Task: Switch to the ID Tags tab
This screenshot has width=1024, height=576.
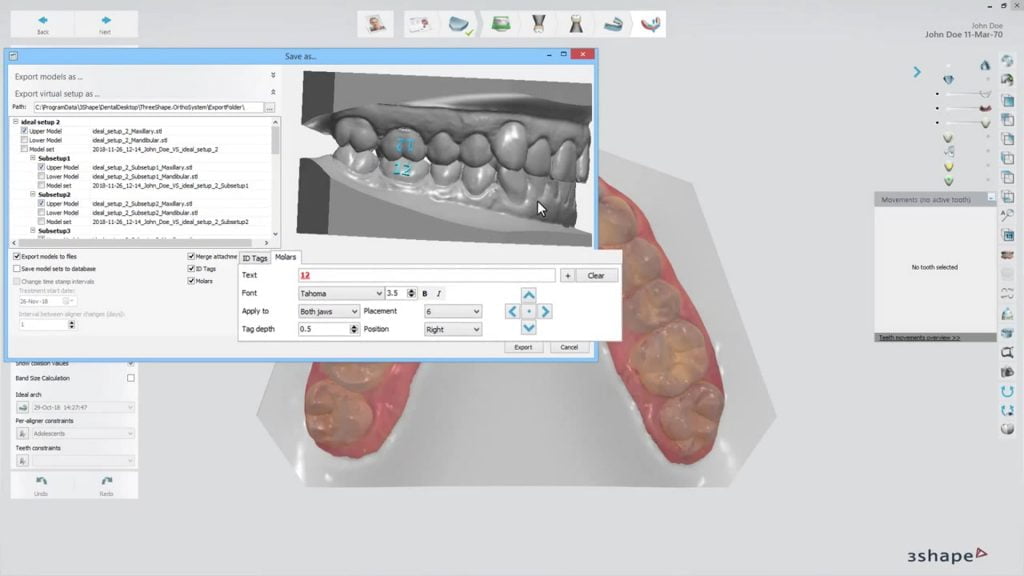Action: pyautogui.click(x=254, y=258)
